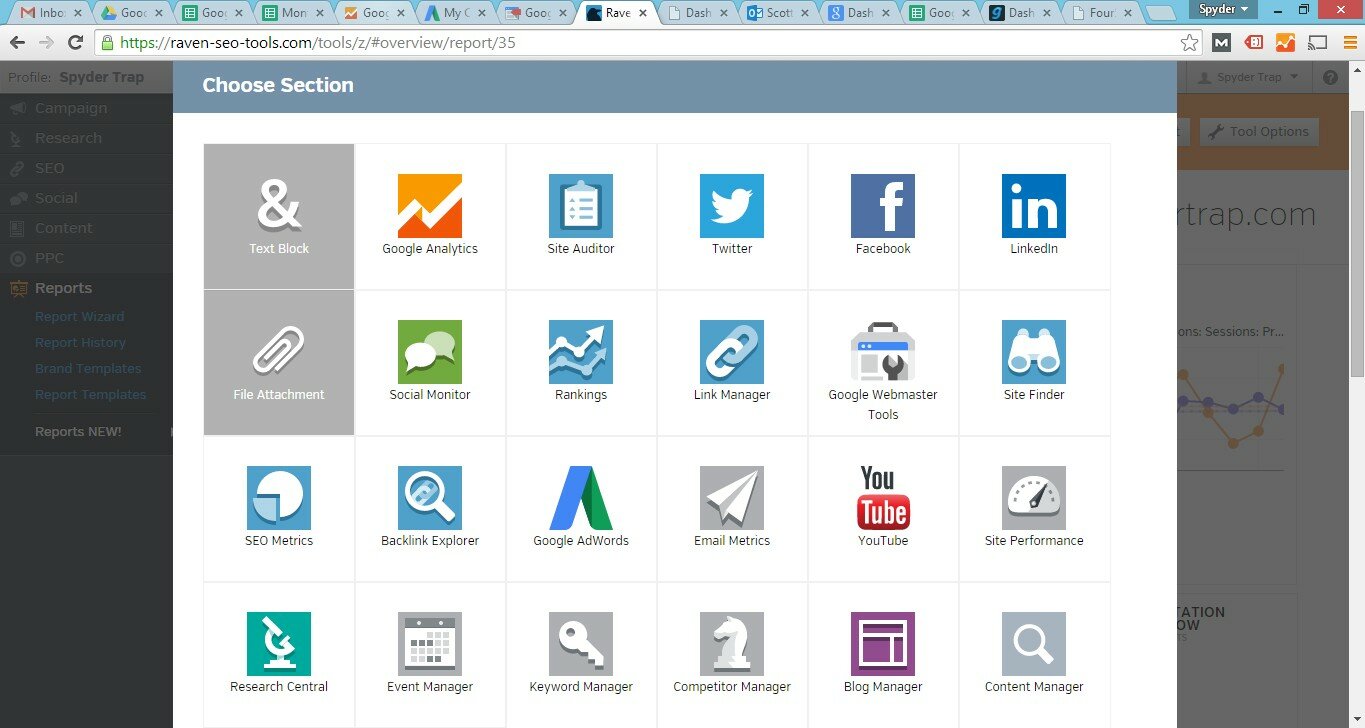Viewport: 1365px width, 728px height.
Task: Choose the LinkedIn section tile
Action: coord(1034,216)
